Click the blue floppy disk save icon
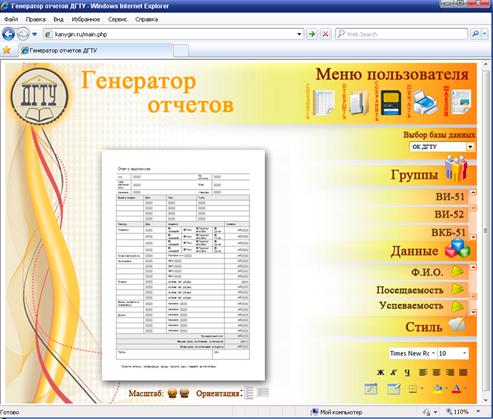 tap(391, 103)
